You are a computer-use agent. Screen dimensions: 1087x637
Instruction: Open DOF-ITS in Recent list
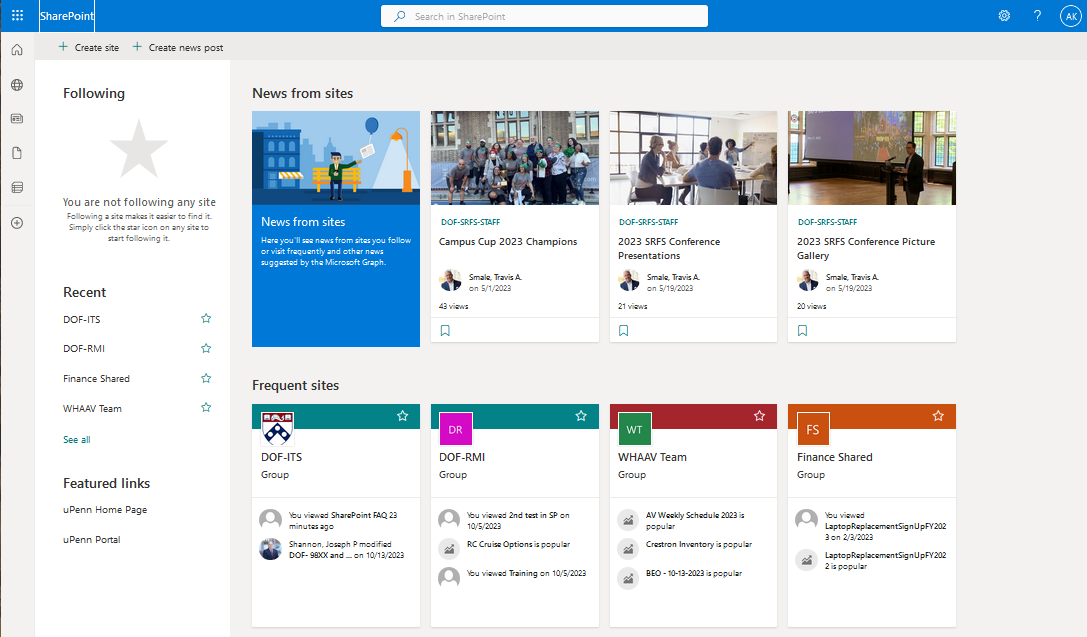(82, 320)
